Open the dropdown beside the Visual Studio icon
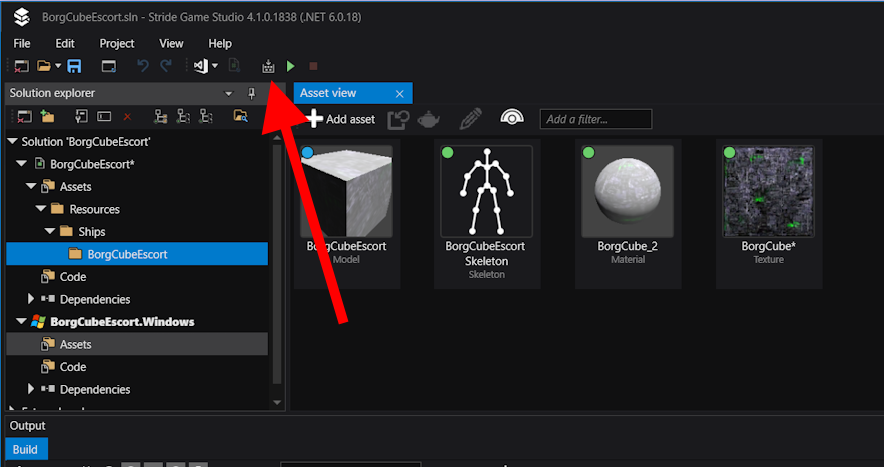 [x=215, y=66]
